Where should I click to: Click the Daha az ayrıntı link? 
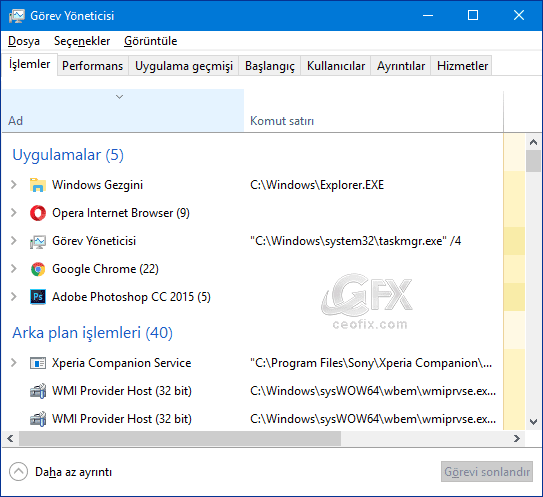[x=73, y=472]
